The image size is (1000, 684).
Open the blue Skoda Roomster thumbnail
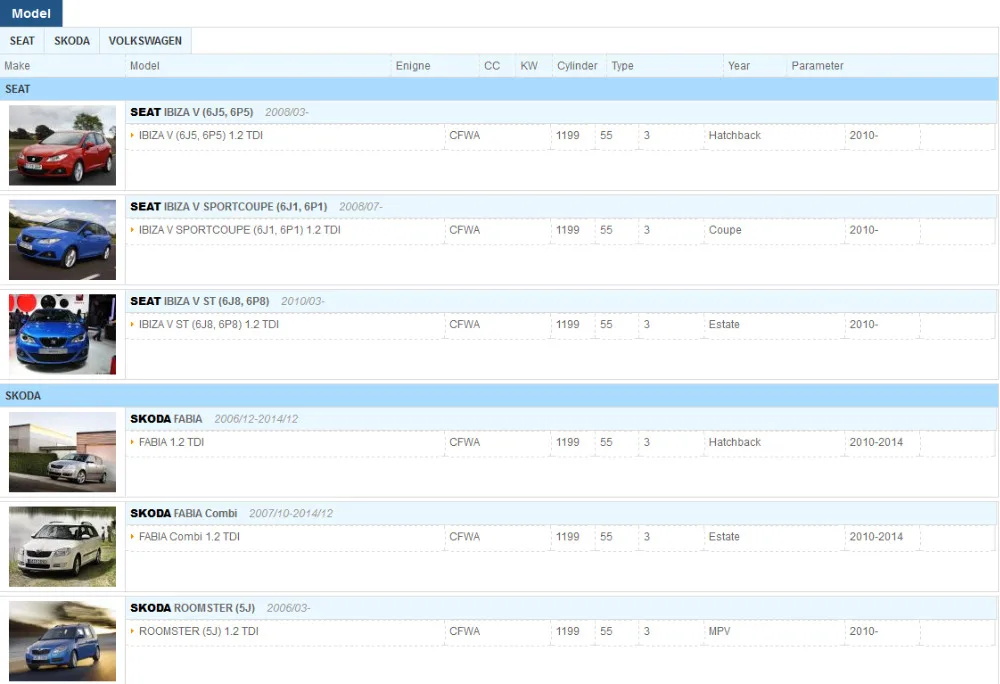62,641
